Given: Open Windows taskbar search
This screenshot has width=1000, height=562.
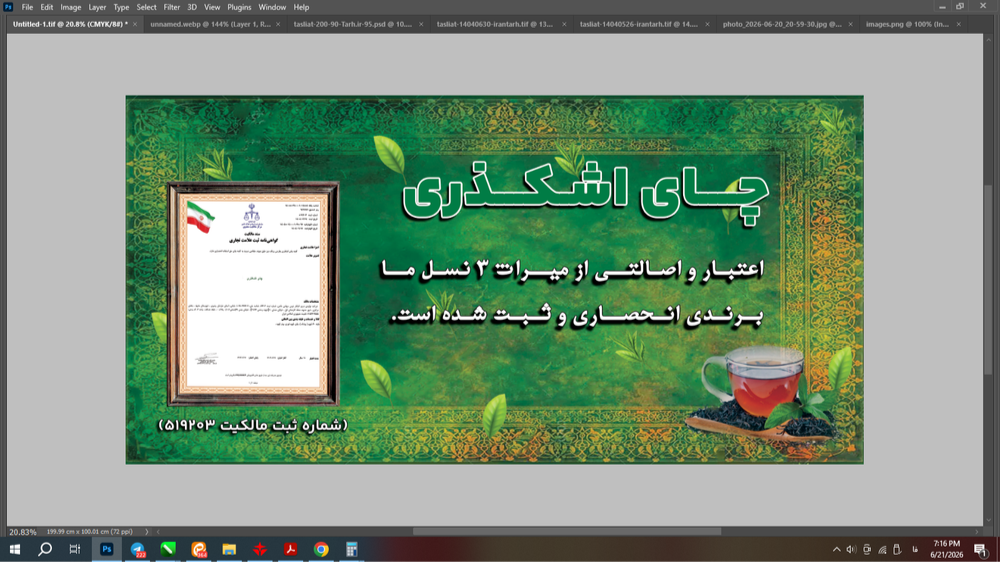Looking at the screenshot, I should coord(45,549).
